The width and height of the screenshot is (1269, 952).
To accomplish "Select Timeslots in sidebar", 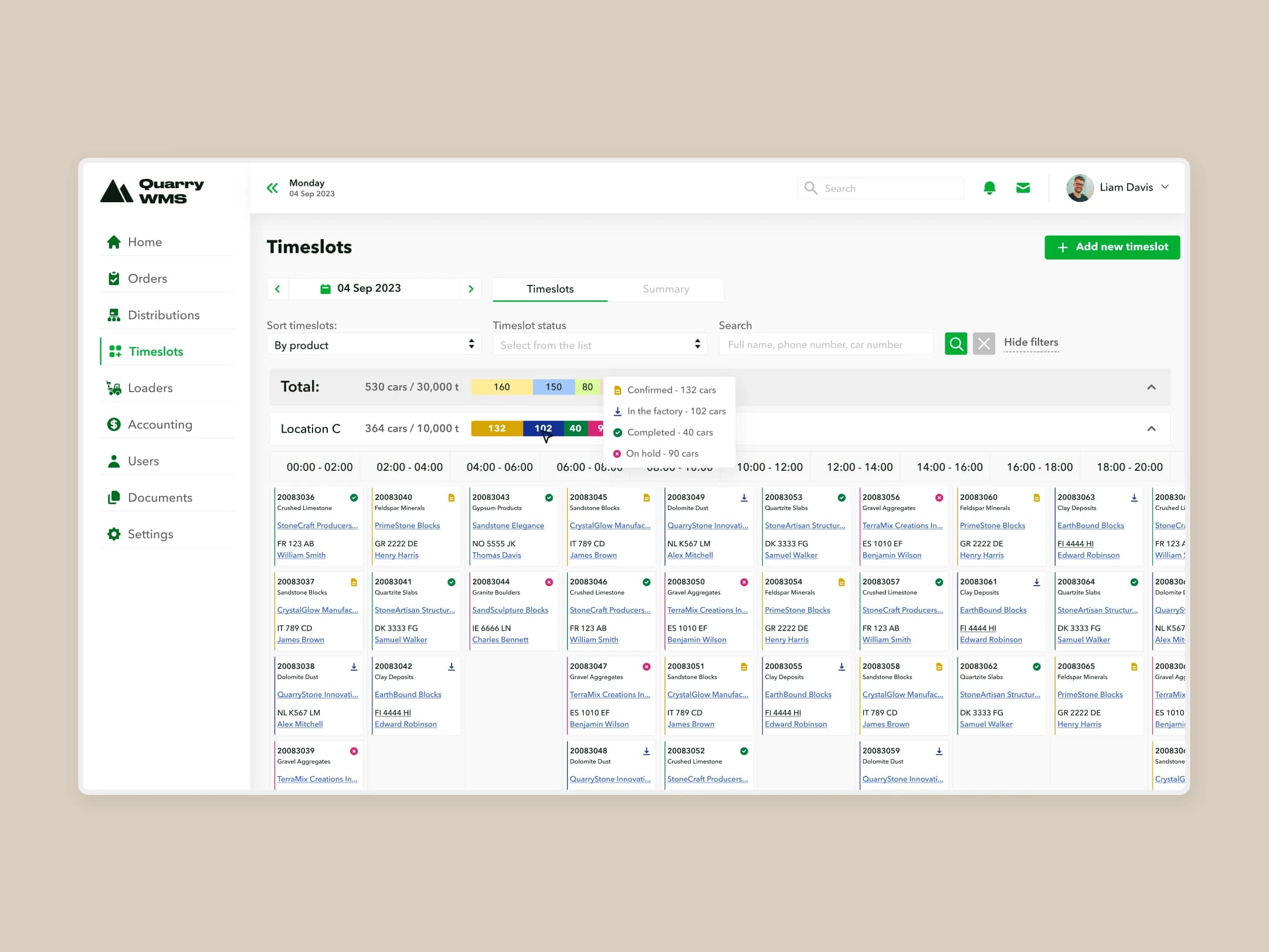I will pyautogui.click(x=167, y=351).
